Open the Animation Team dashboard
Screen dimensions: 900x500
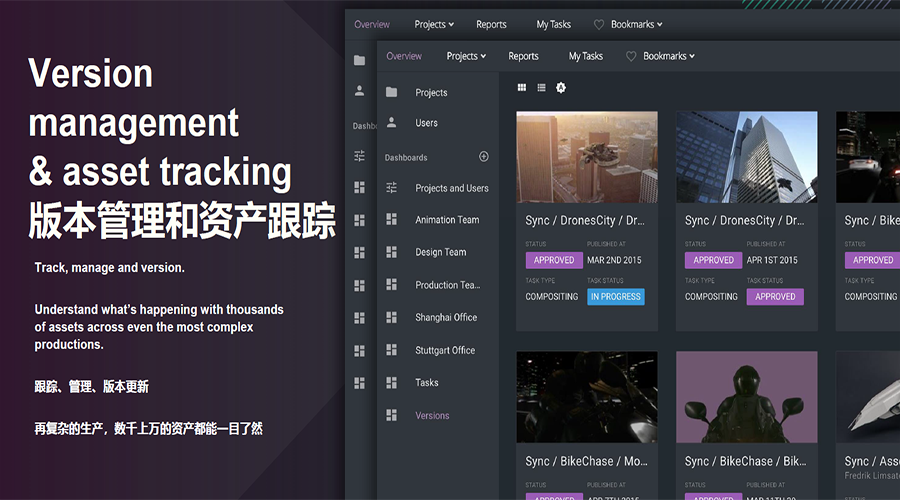(447, 220)
